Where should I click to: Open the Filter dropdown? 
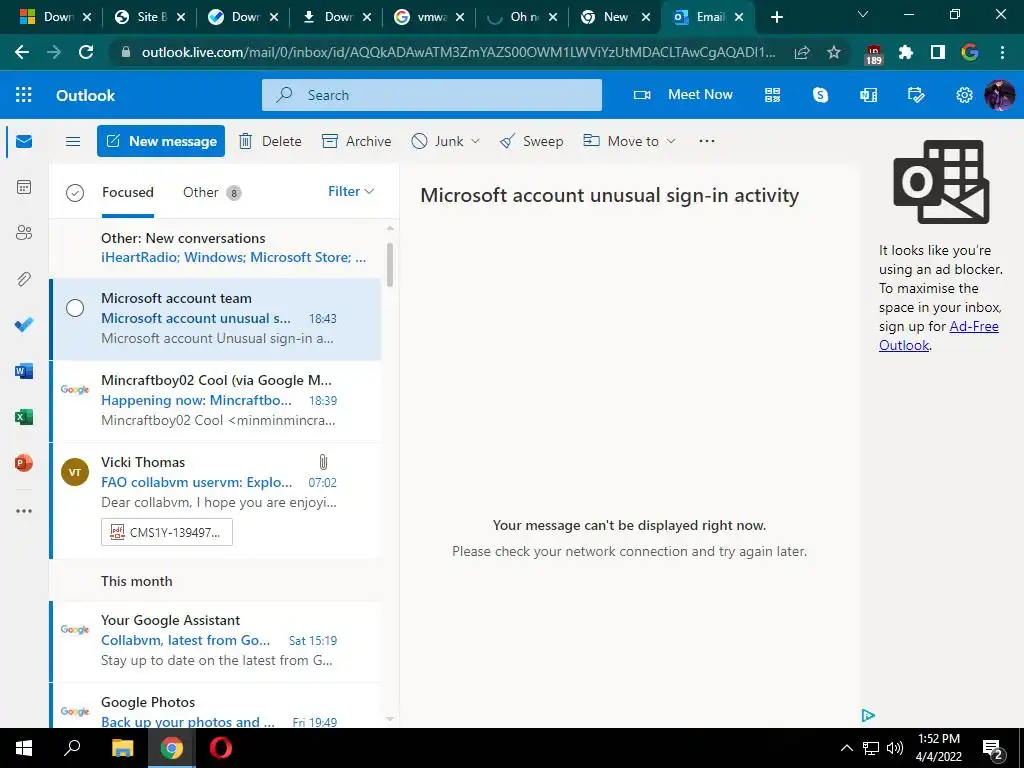point(351,191)
